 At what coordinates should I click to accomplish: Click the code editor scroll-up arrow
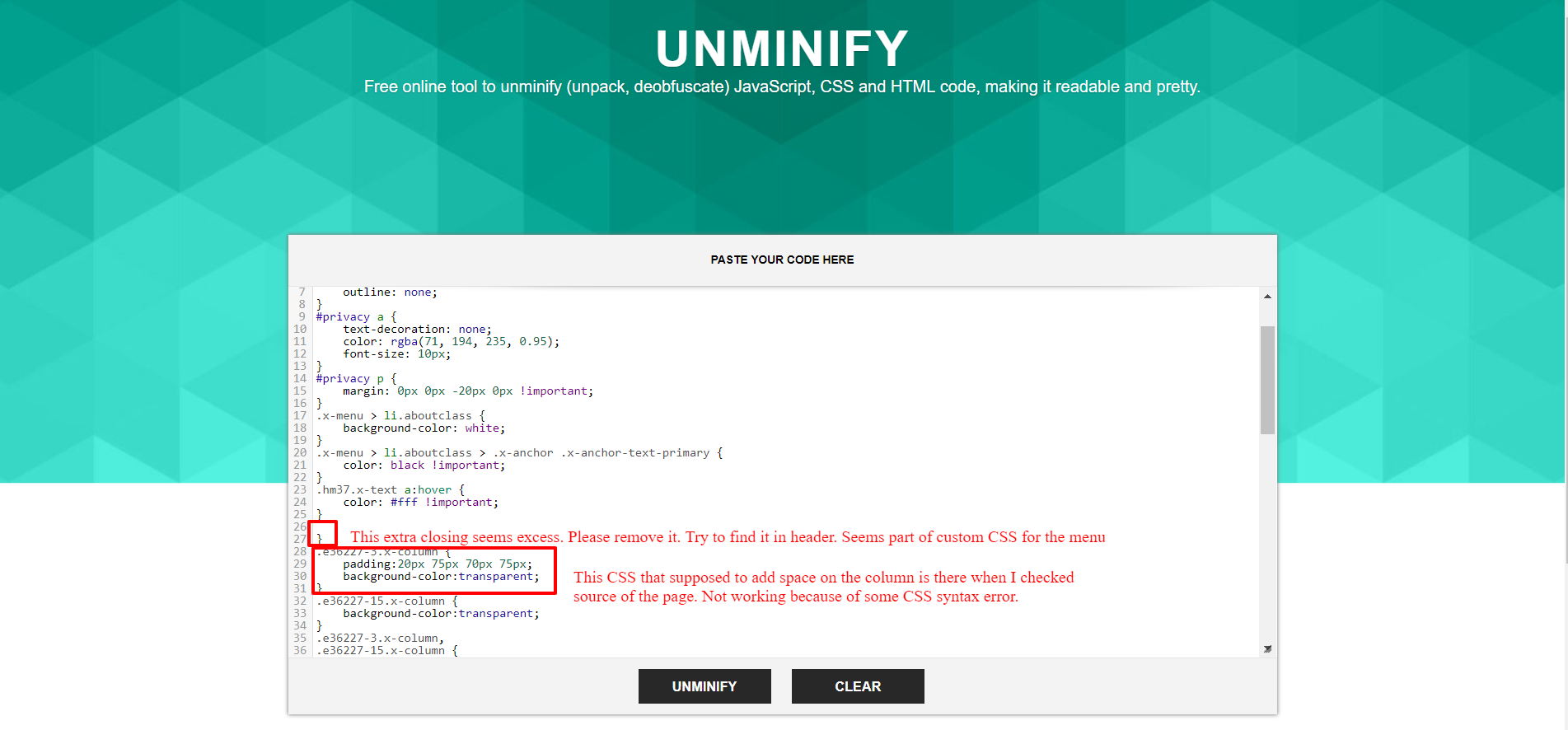pos(1267,297)
